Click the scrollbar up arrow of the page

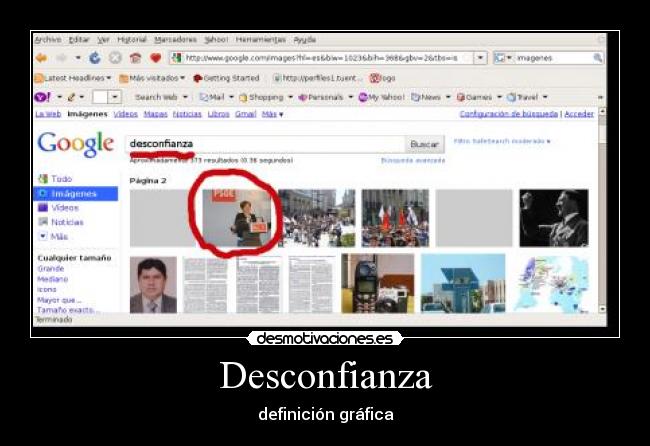[602, 112]
